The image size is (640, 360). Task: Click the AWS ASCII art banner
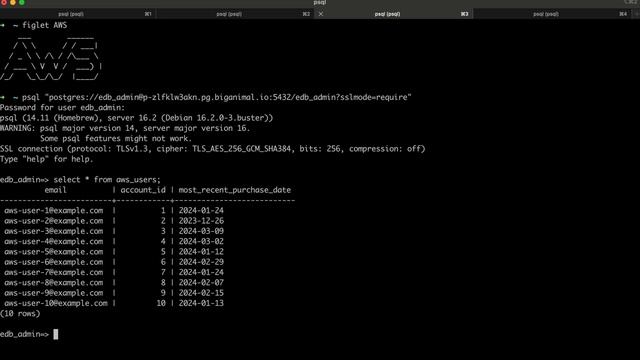coord(51,58)
